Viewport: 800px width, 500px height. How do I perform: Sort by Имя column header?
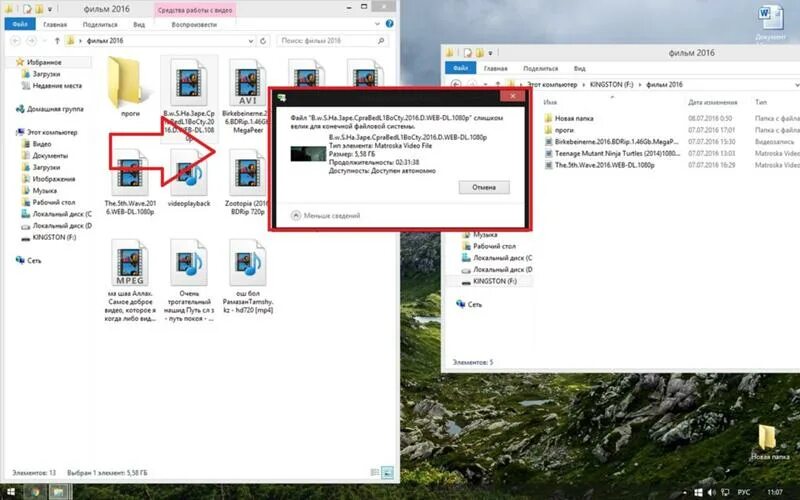(550, 102)
